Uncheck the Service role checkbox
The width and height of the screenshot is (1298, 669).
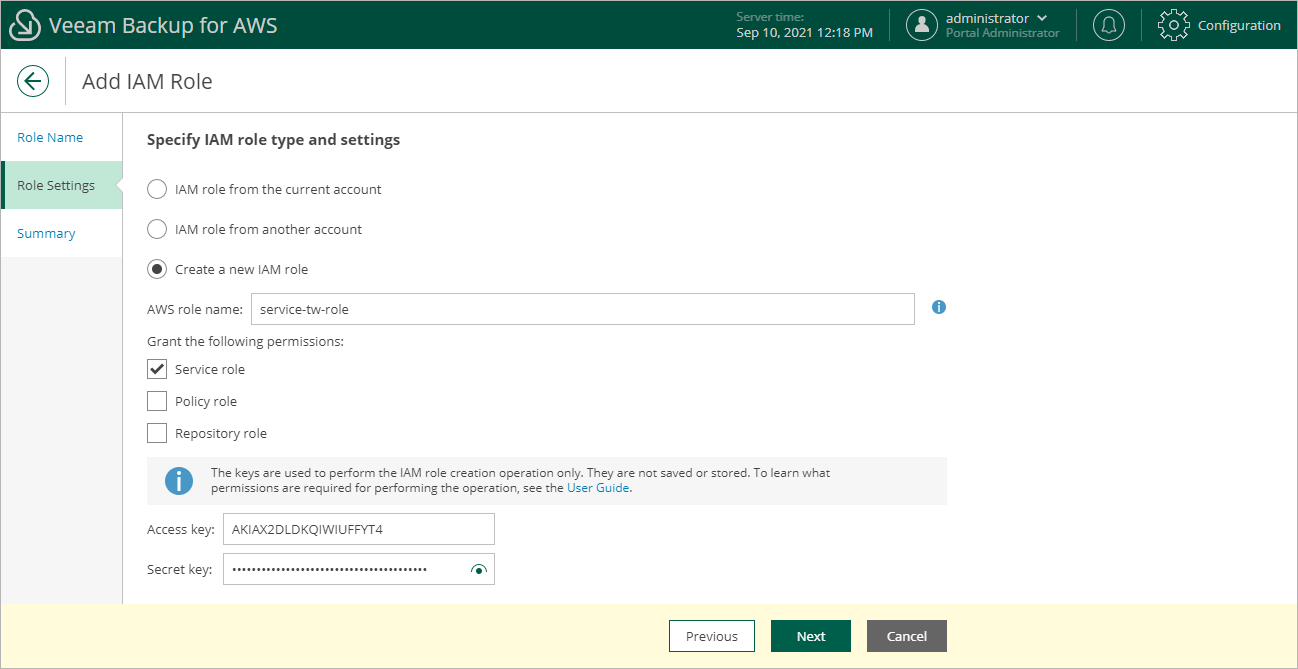[157, 369]
